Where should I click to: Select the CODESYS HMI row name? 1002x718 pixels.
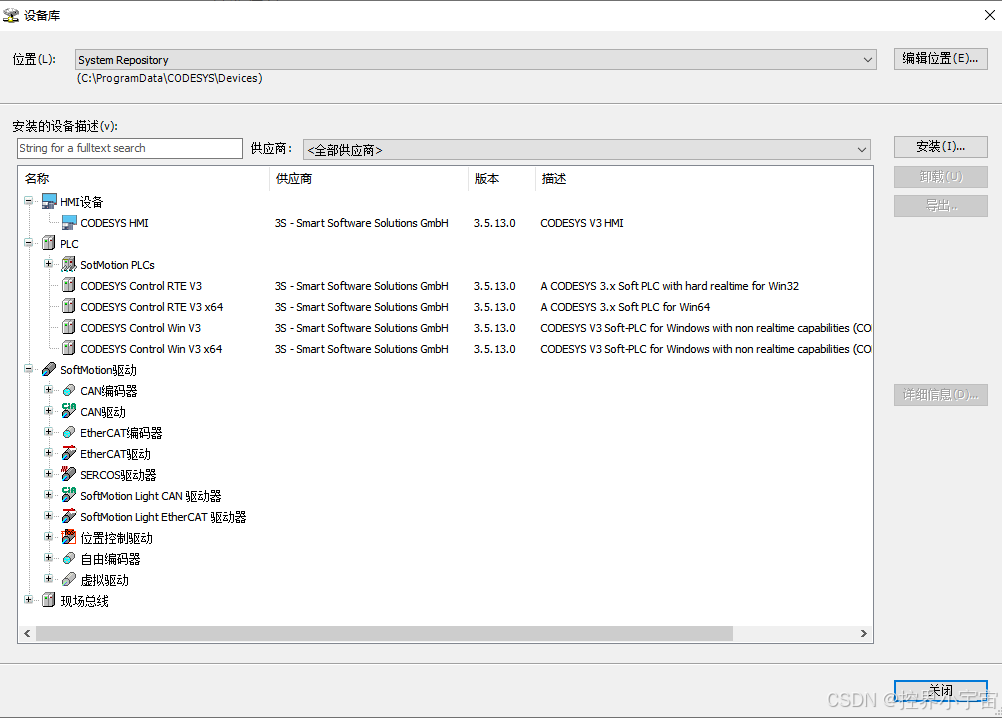(x=114, y=223)
